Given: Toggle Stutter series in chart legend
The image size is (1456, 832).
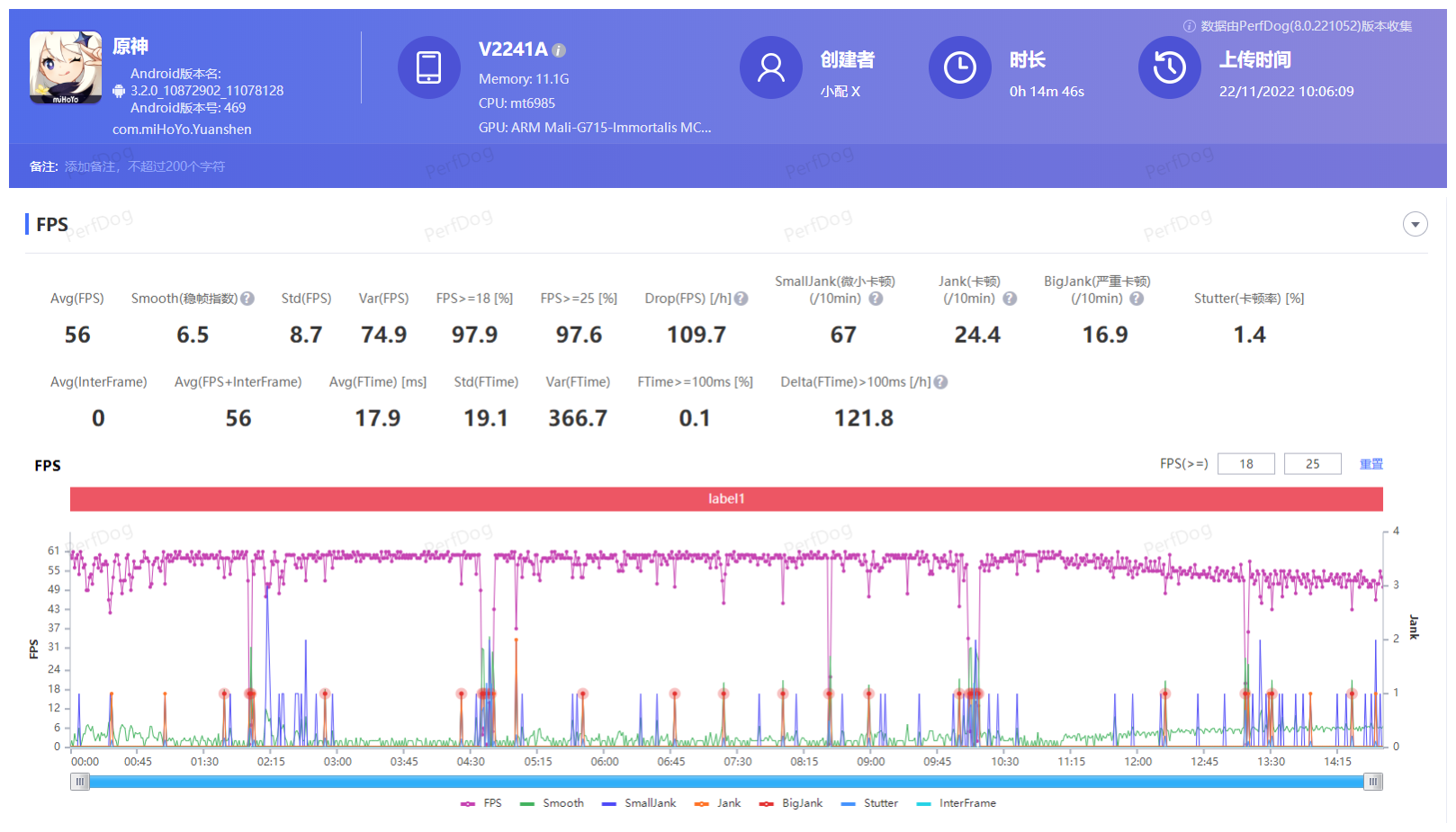Looking at the screenshot, I should [869, 803].
